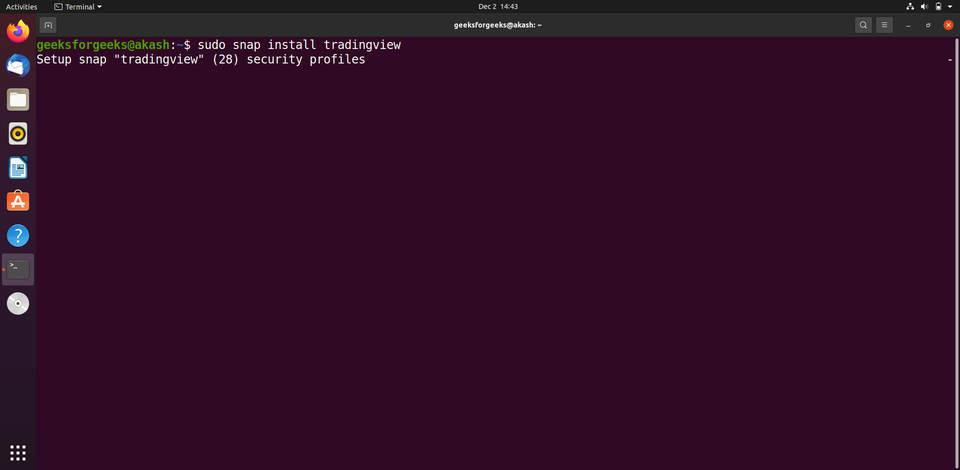Close the terminal window

click(x=948, y=25)
